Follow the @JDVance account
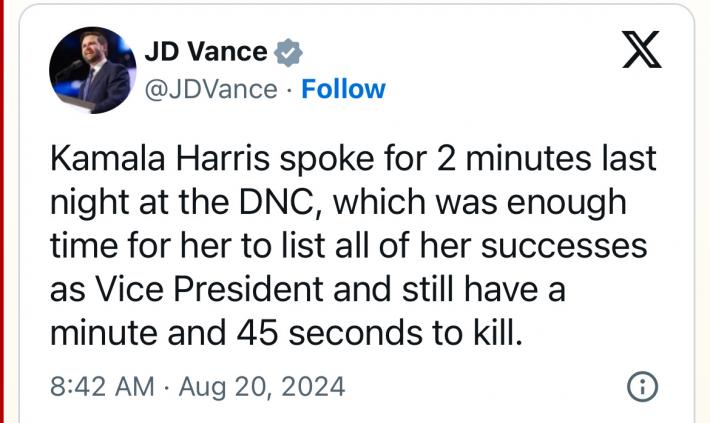The image size is (710, 423). [343, 89]
